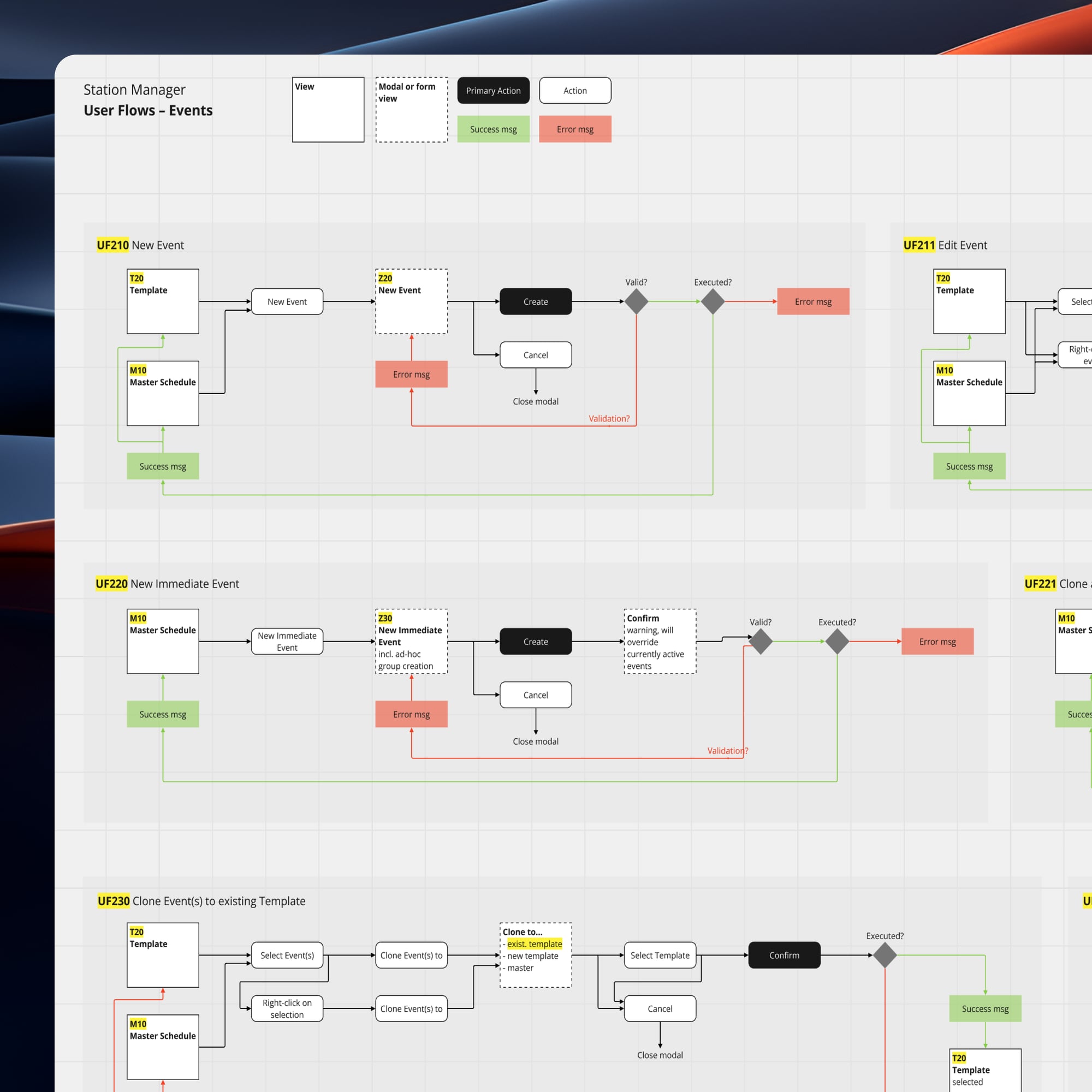Select the Valid? diamond in the UF210 flow

[x=636, y=301]
